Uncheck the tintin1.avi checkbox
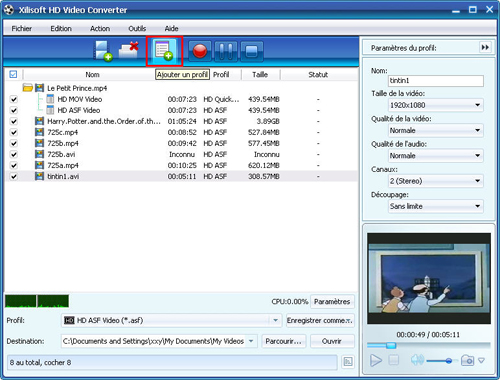The width and height of the screenshot is (500, 380). click(x=13, y=176)
